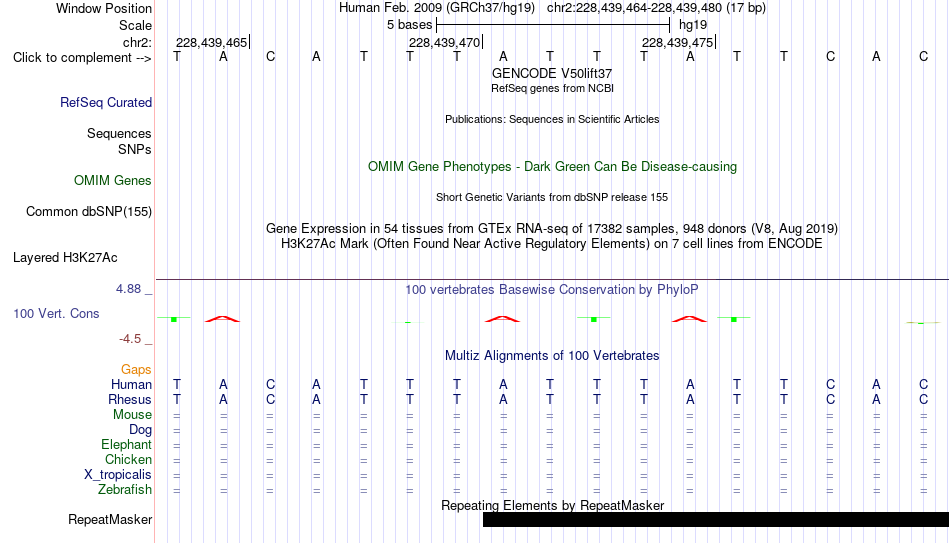Open the RefSeq Curated track label
The image size is (950, 543).
click(x=105, y=102)
